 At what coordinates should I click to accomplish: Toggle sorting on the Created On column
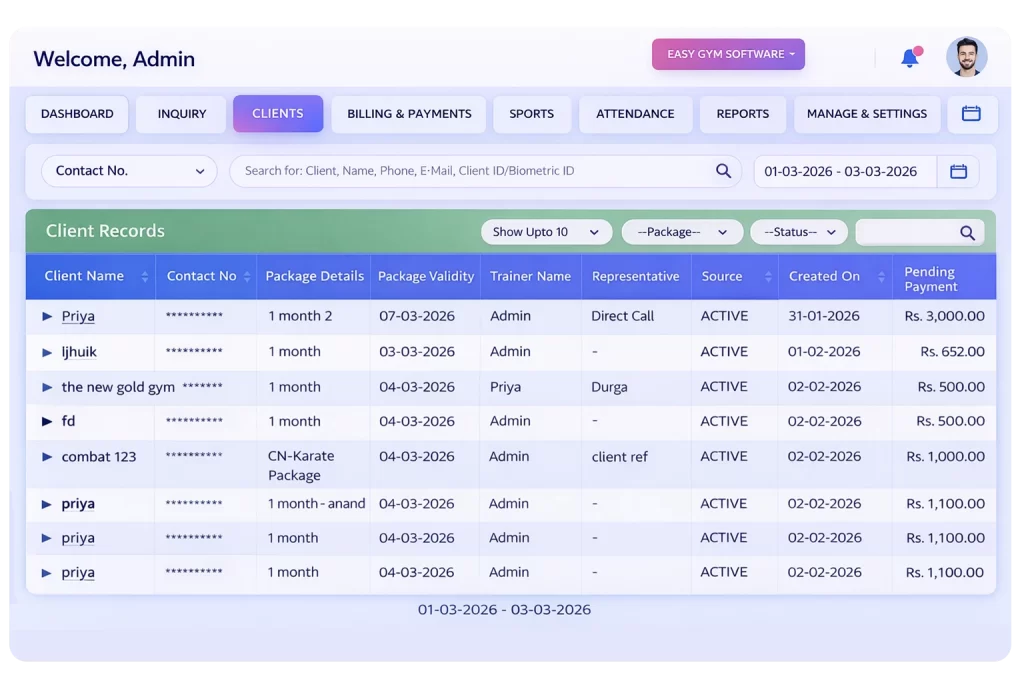(x=880, y=276)
